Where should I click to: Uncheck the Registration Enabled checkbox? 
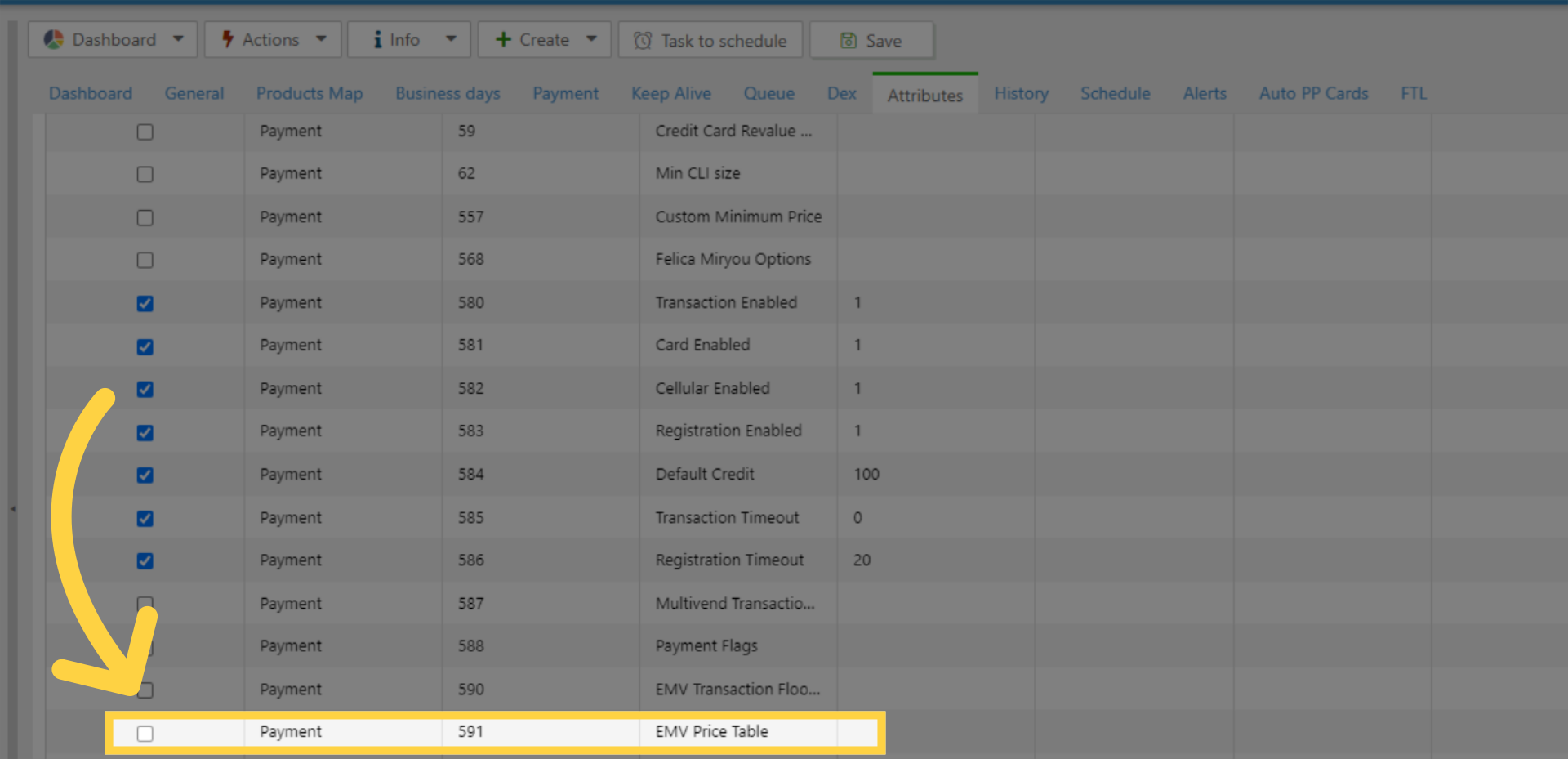point(145,432)
